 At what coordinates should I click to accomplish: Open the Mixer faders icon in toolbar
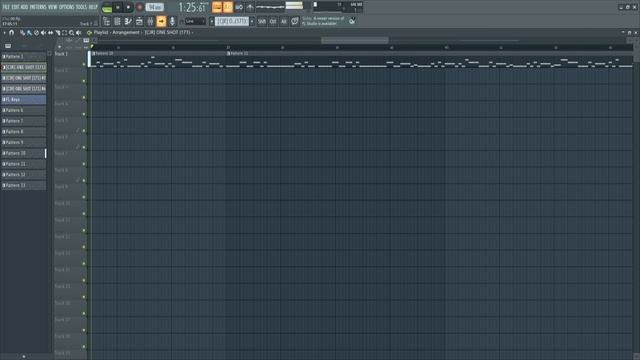coord(150,21)
